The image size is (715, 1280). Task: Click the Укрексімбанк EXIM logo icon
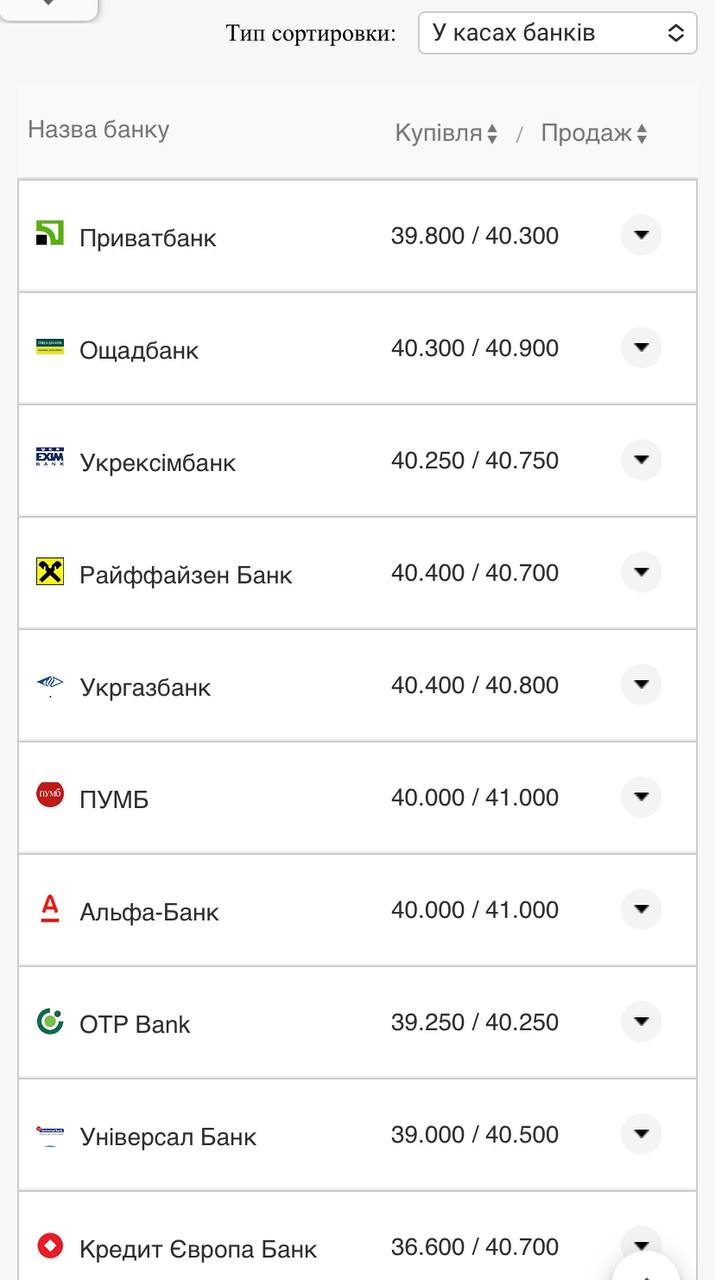point(50,458)
